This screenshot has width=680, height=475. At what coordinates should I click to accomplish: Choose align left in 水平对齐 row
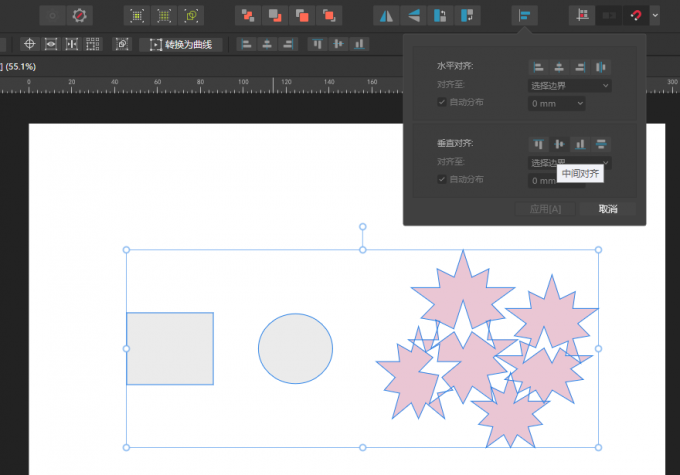(539, 67)
